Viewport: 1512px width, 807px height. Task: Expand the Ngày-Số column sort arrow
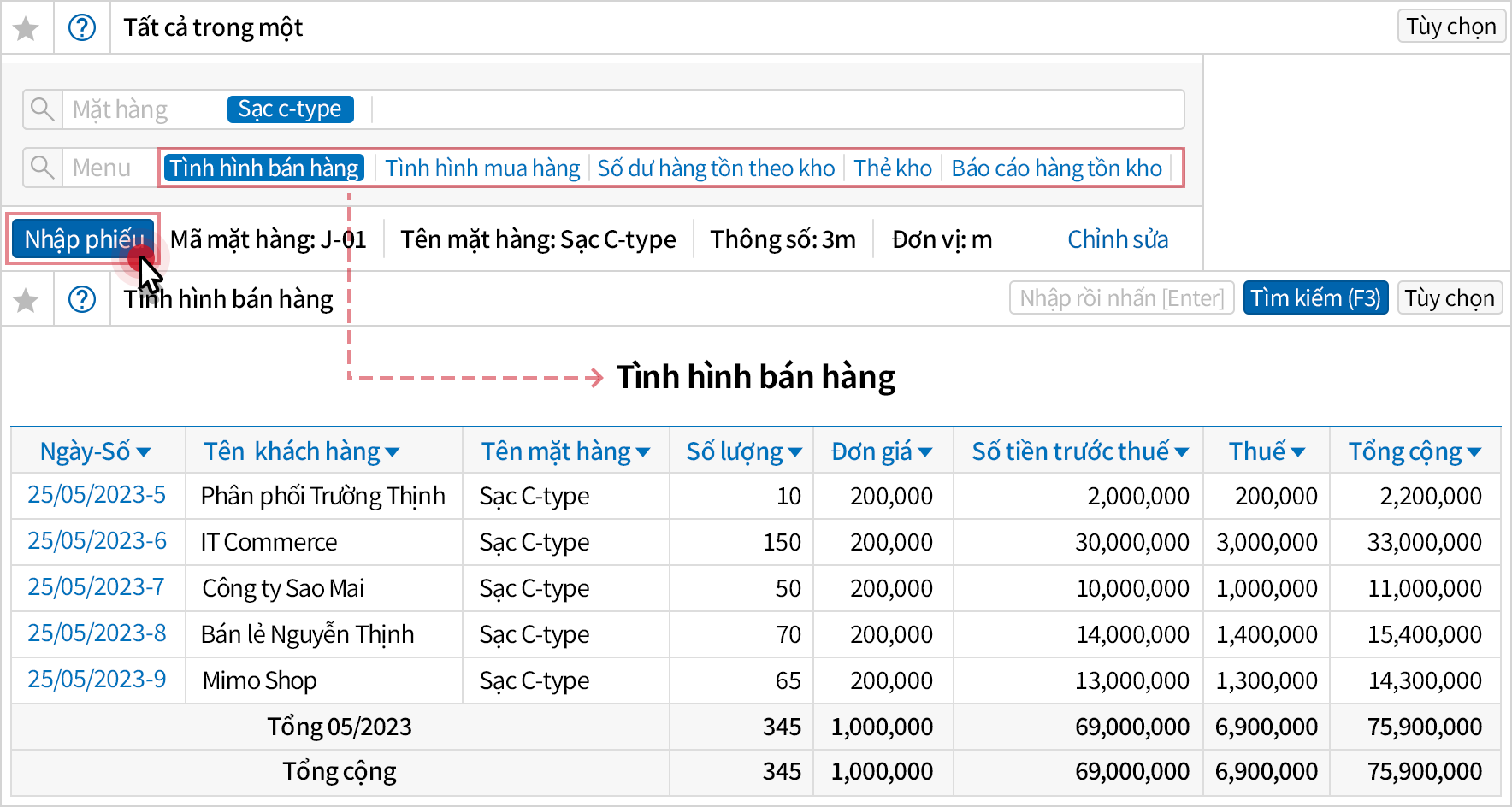144,452
